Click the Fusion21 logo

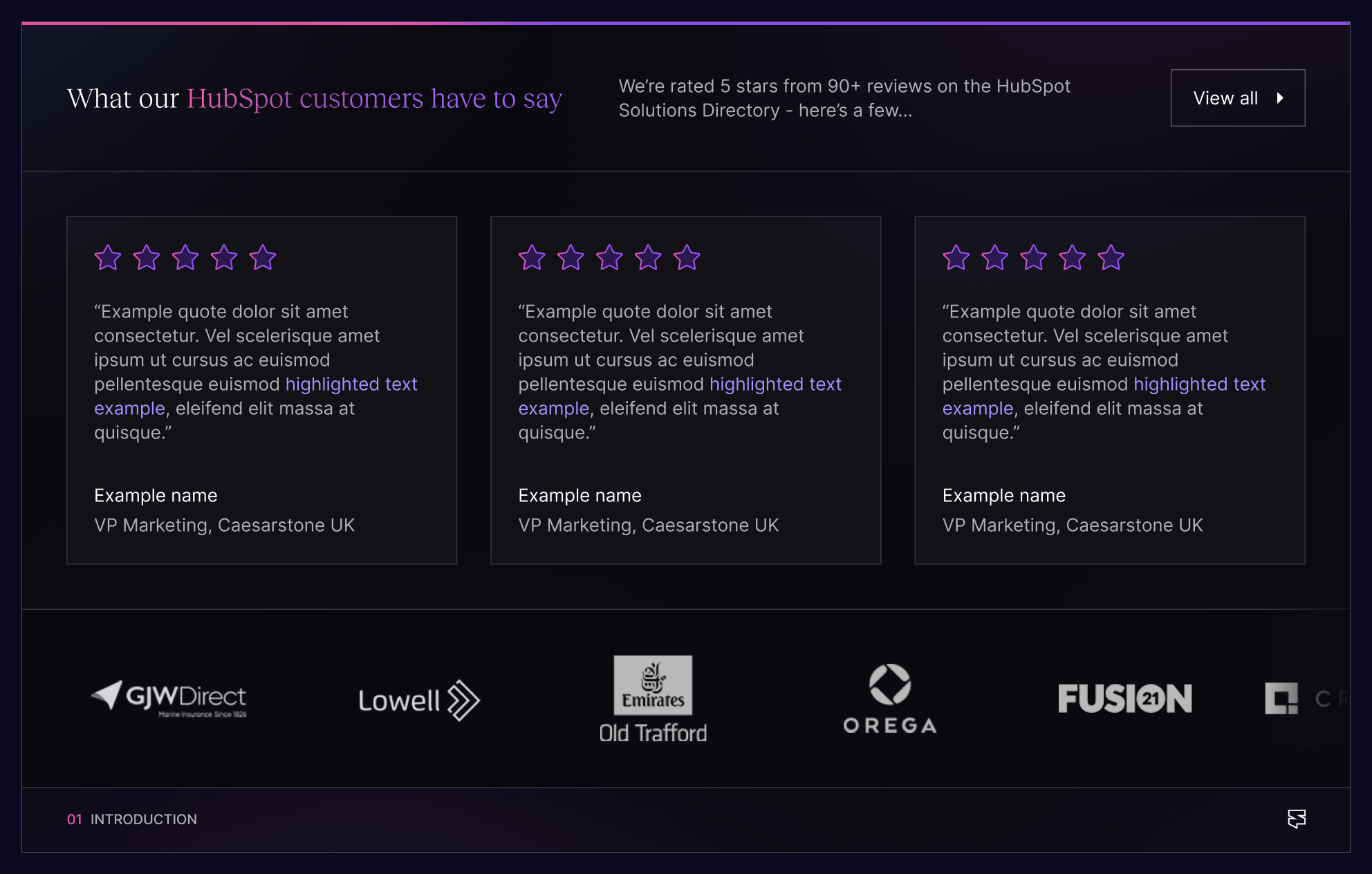(x=1125, y=698)
